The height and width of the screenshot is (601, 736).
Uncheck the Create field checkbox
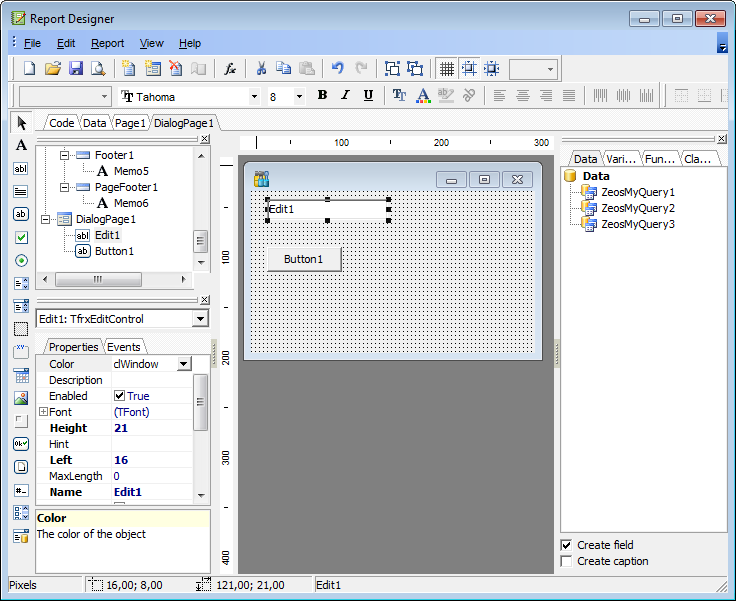[x=567, y=545]
